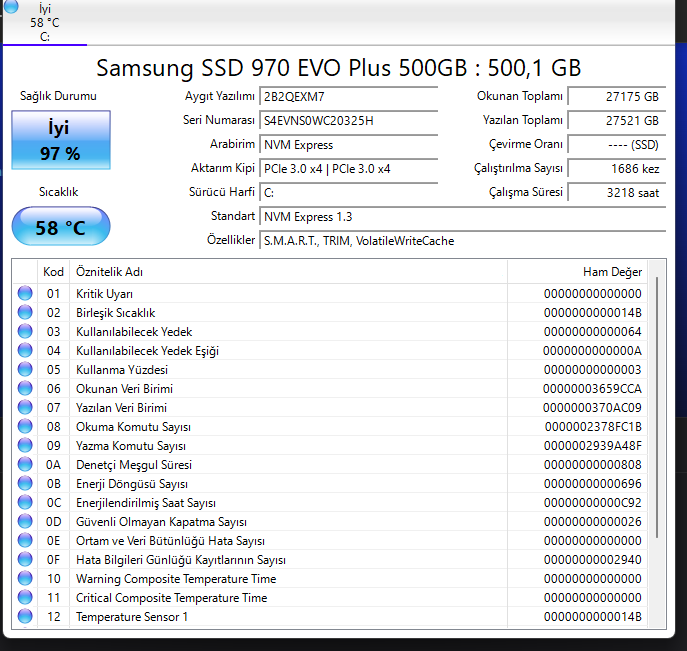The height and width of the screenshot is (651, 687).
Task: Select the Kullanma Yüzdesi attribute name
Action: point(122,370)
